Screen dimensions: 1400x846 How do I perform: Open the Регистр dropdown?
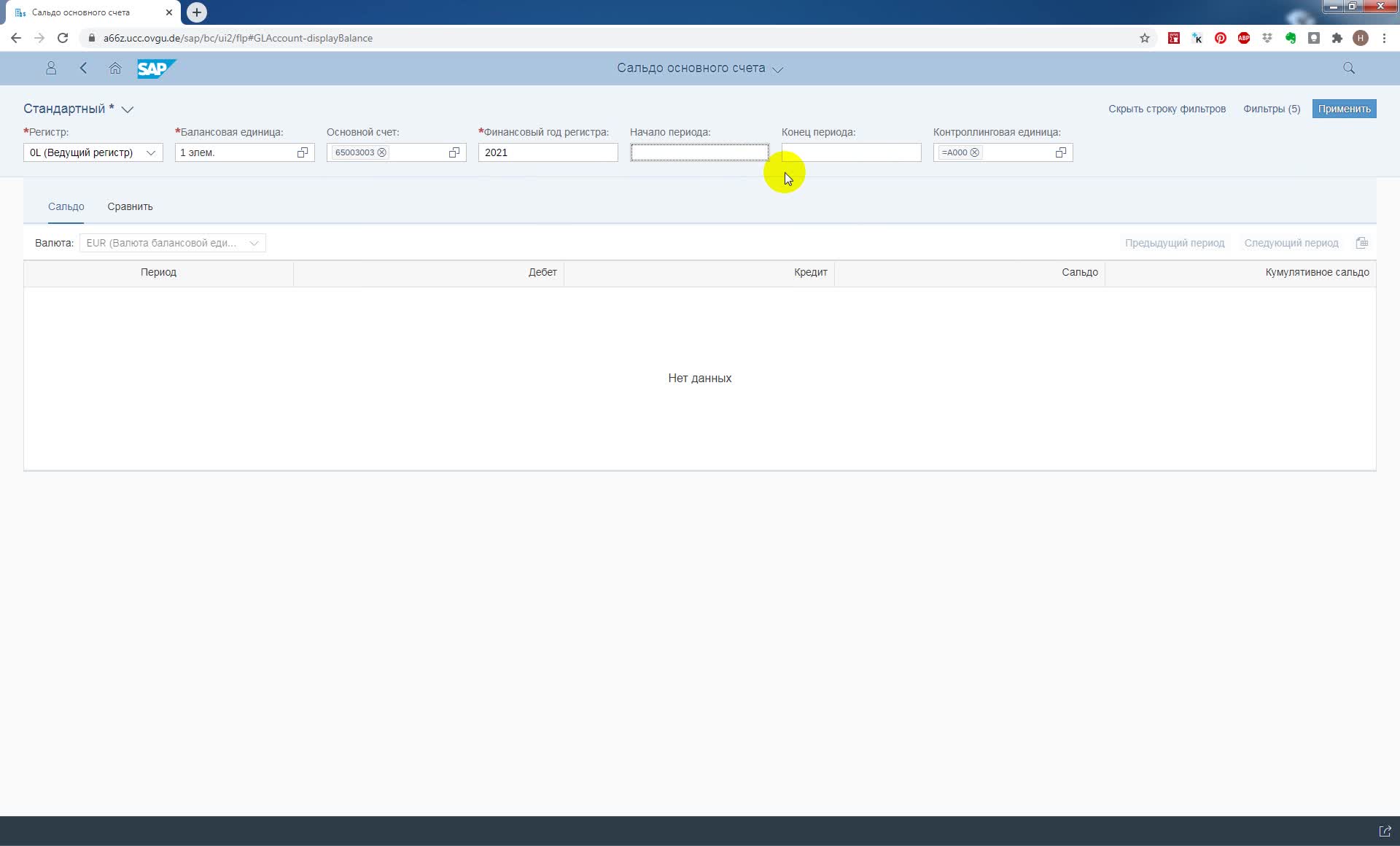click(151, 152)
